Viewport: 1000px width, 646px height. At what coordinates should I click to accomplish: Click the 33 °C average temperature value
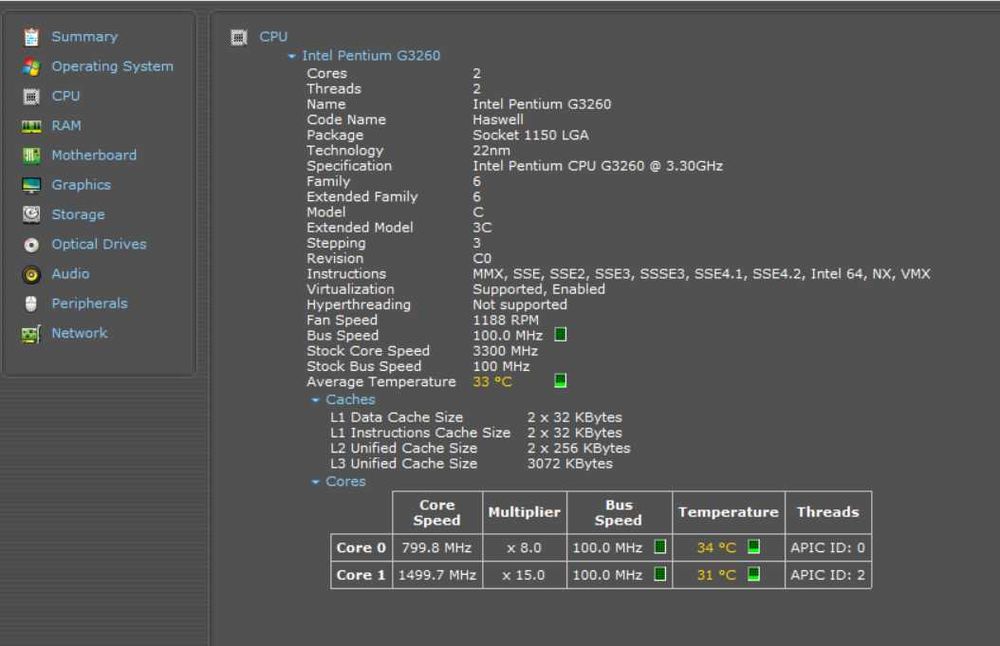(x=492, y=382)
